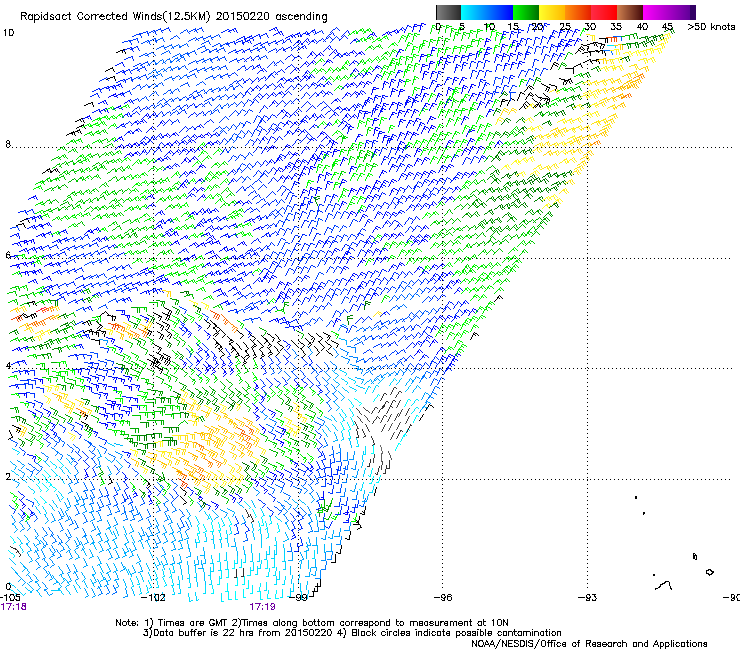The image size is (740, 650).
Task: Click the NOAA/NESDIS credit line
Action: click(x=589, y=644)
